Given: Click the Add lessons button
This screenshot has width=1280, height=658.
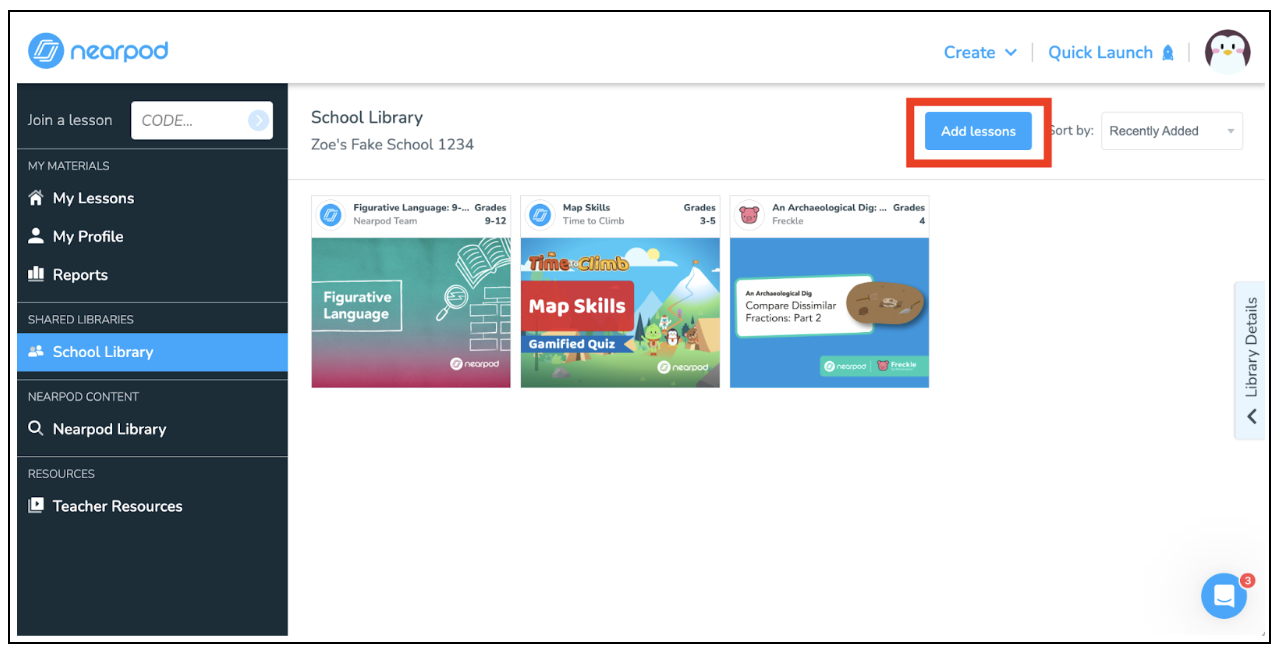Looking at the screenshot, I should [x=978, y=131].
